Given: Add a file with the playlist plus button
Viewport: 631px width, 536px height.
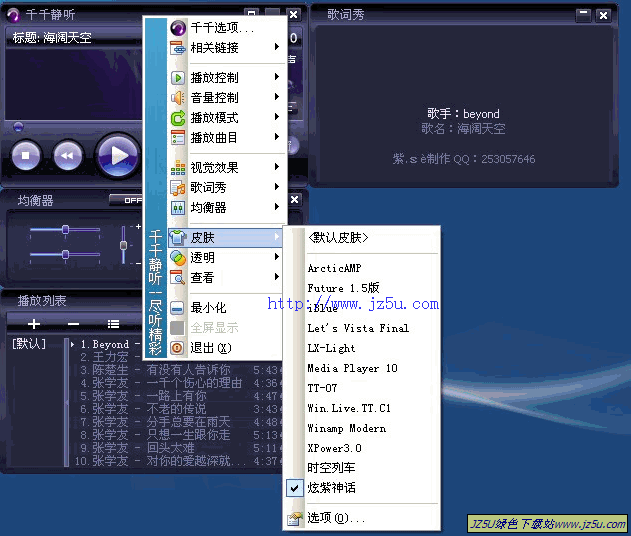Looking at the screenshot, I should 34,324.
